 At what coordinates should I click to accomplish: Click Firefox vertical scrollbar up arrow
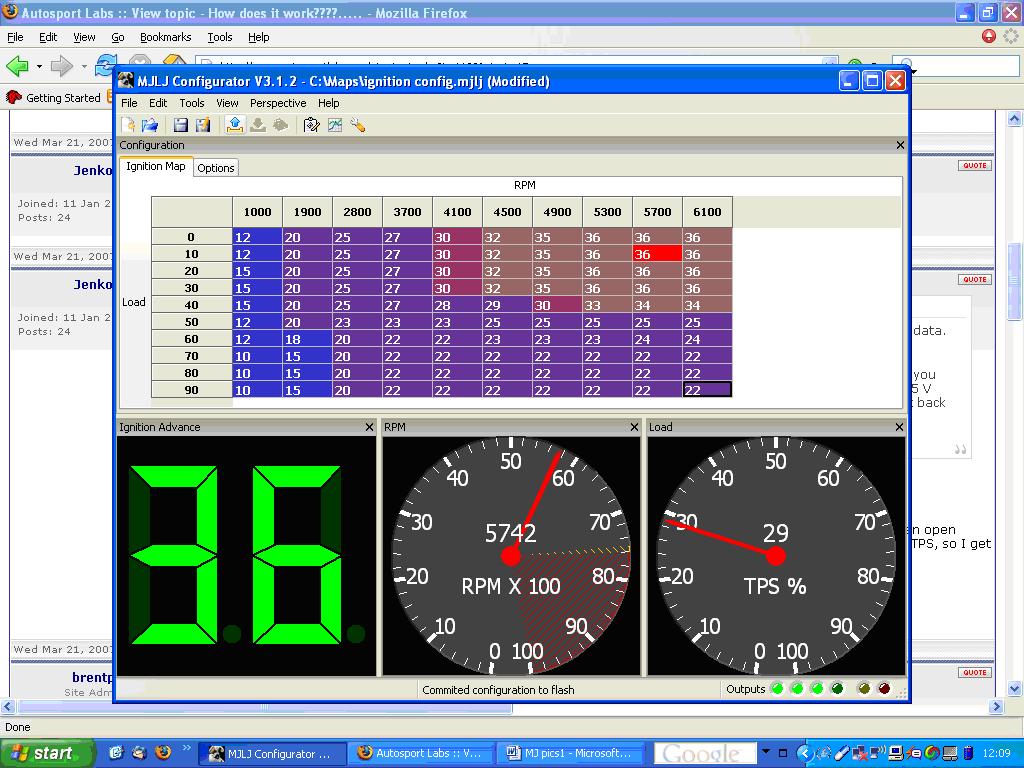click(x=1014, y=118)
